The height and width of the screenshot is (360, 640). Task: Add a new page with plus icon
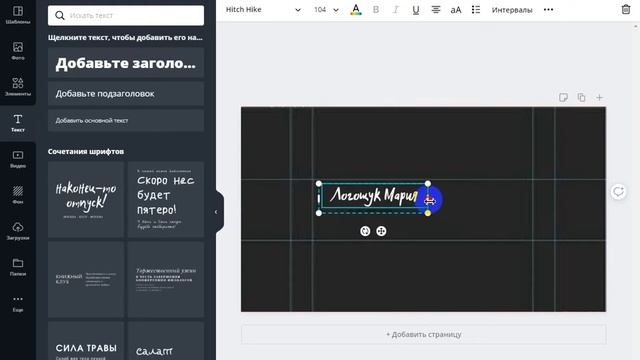599,98
